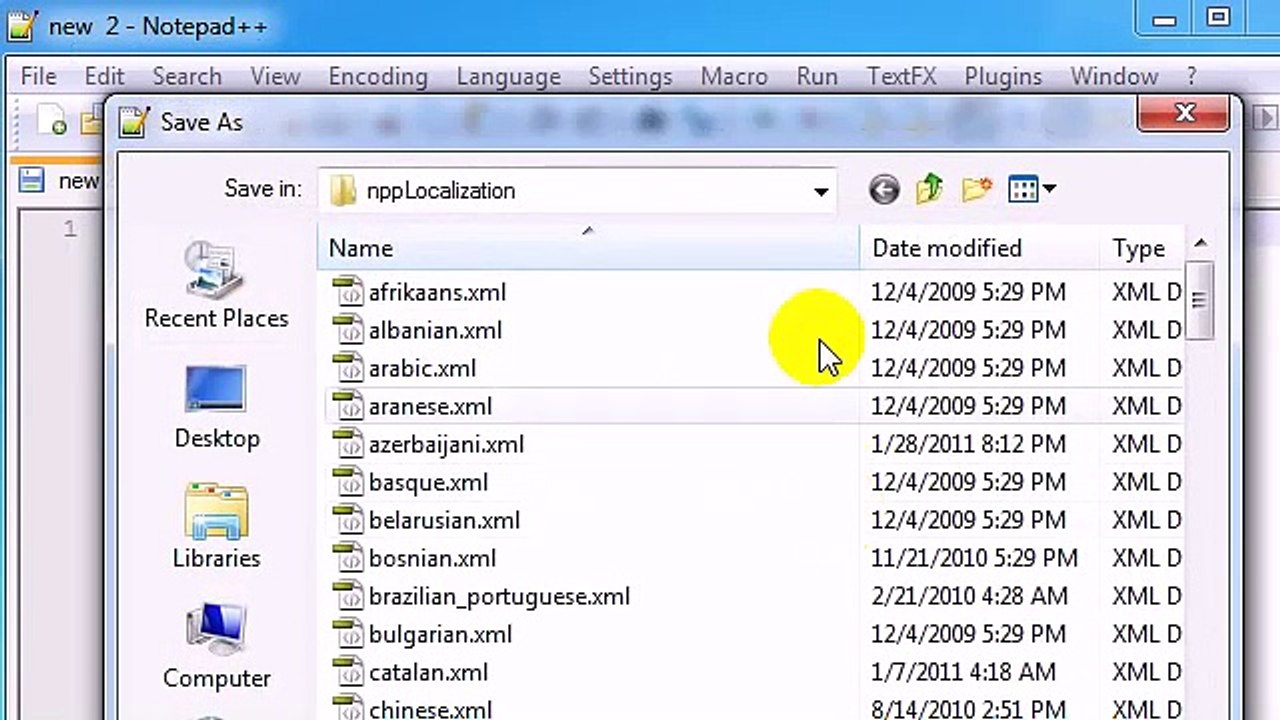Click the date 1/28/2011 8:12 PM

point(968,444)
